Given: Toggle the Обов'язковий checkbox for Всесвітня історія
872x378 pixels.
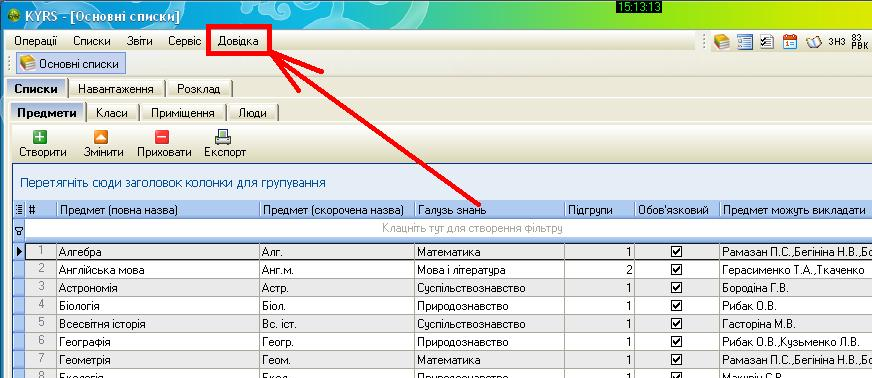Looking at the screenshot, I should (677, 324).
